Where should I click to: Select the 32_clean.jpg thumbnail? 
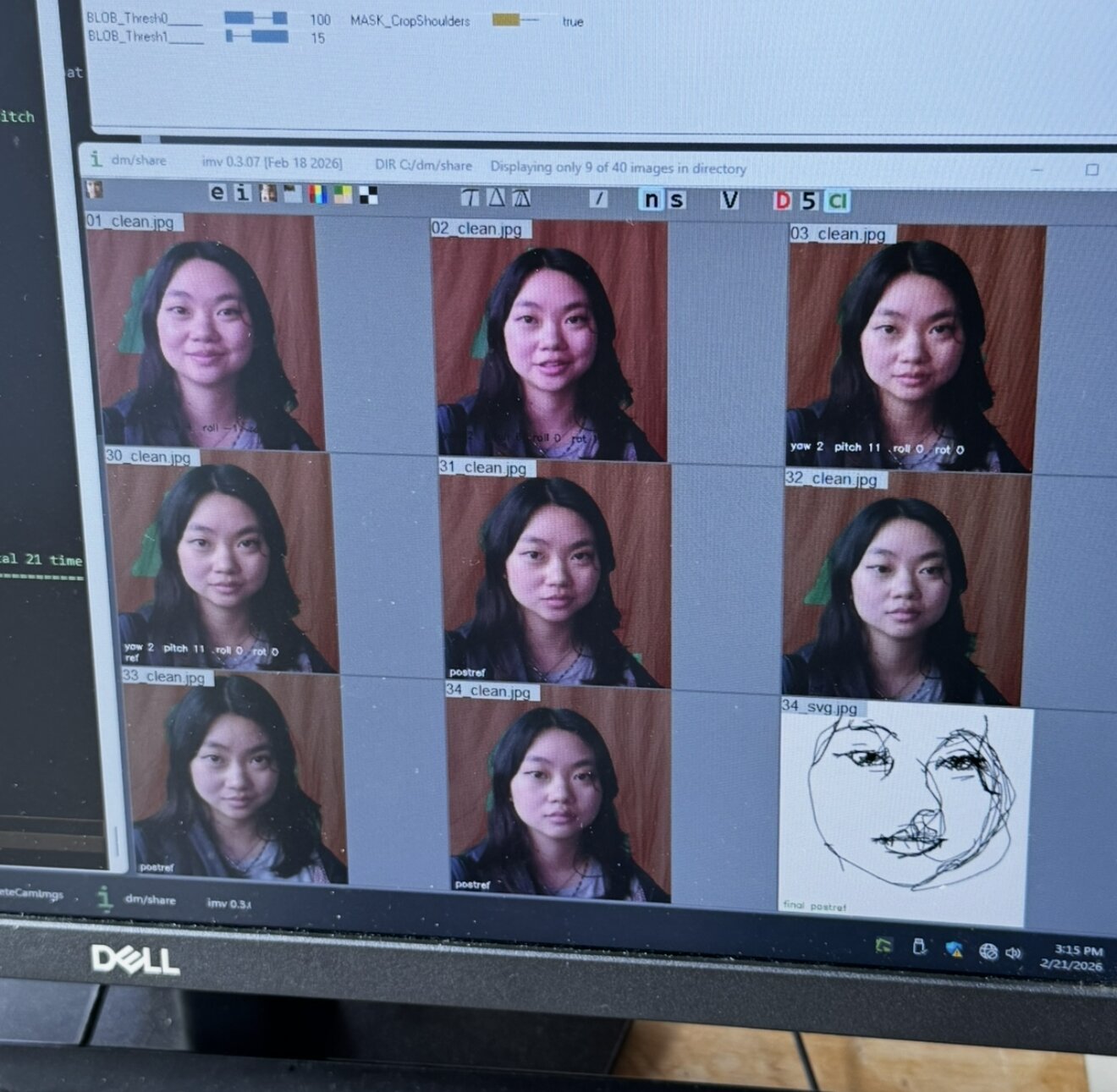pyautogui.click(x=908, y=589)
